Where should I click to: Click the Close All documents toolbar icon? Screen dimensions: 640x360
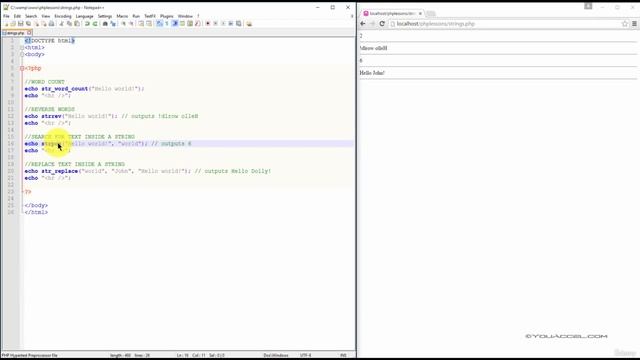(x=44, y=24)
